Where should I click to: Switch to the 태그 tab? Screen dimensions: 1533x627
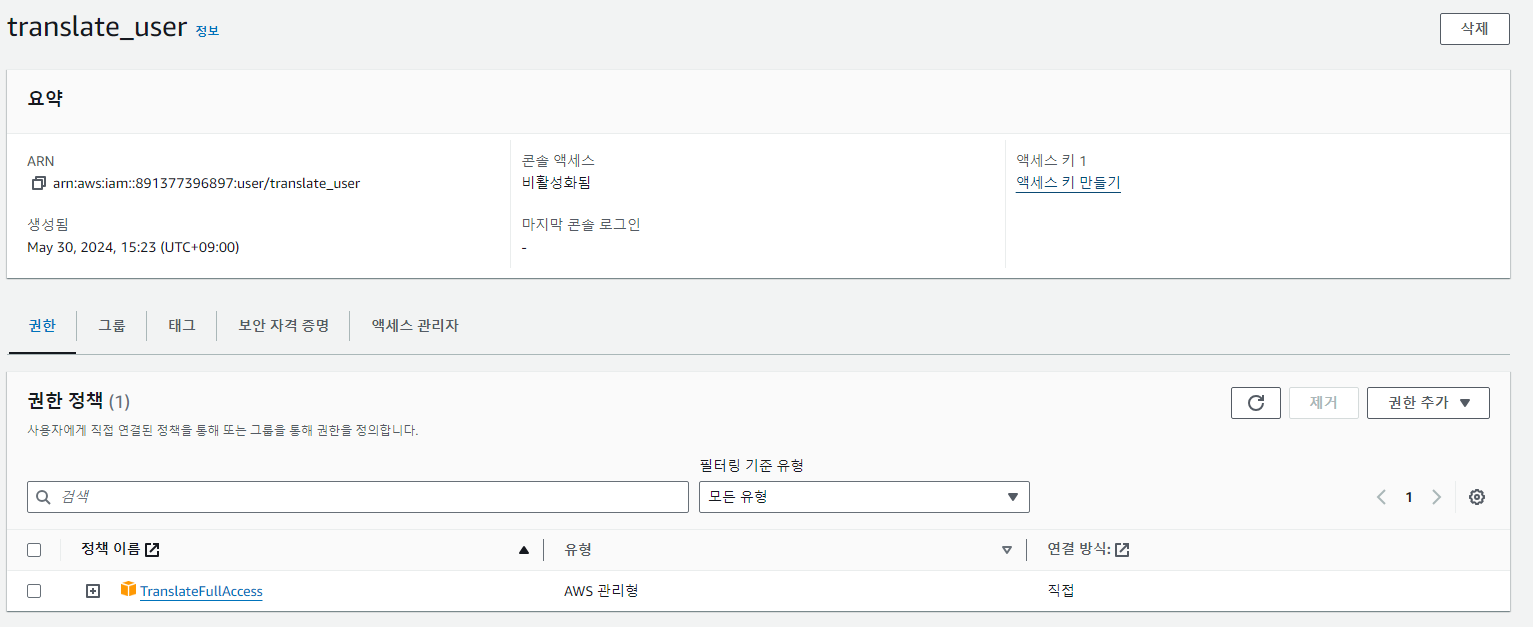pyautogui.click(x=182, y=326)
